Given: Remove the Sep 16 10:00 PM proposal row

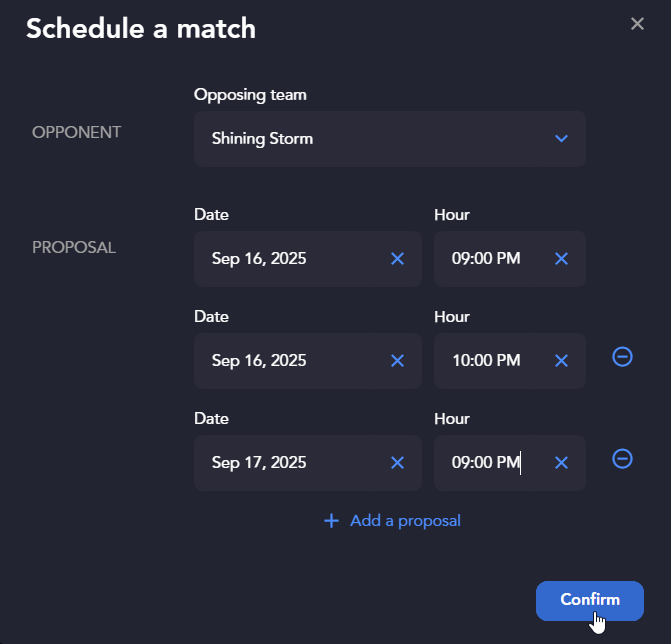Looking at the screenshot, I should (622, 357).
